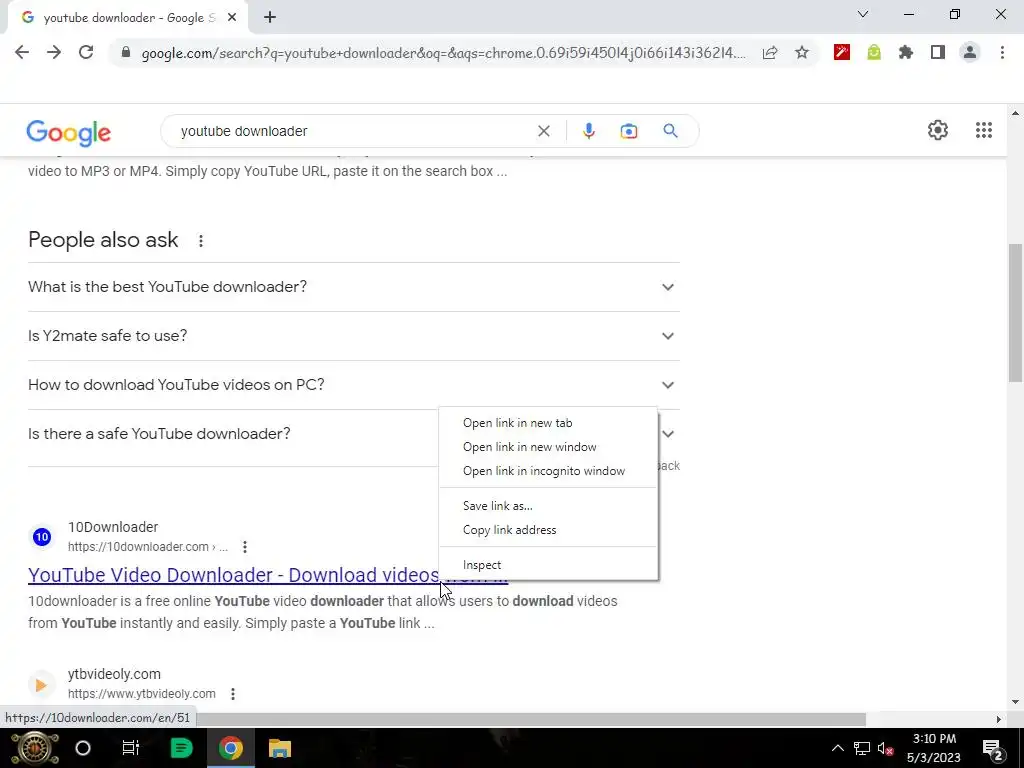Screen dimensions: 1024x768
Task: Open the Chrome profile avatar
Action: click(x=970, y=52)
